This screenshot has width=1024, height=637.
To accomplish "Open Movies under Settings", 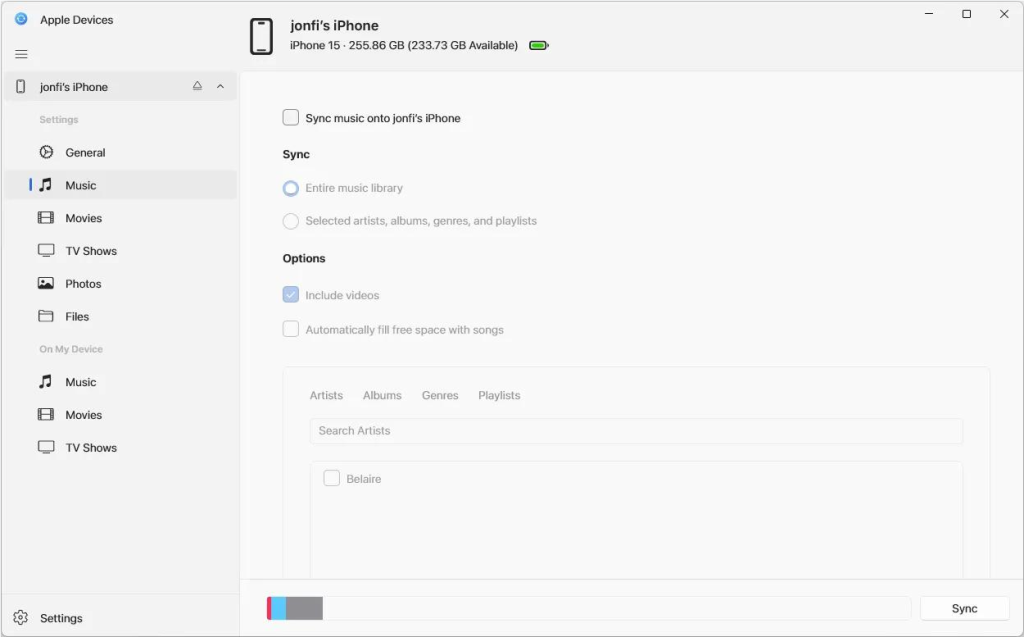I will [x=121, y=218].
